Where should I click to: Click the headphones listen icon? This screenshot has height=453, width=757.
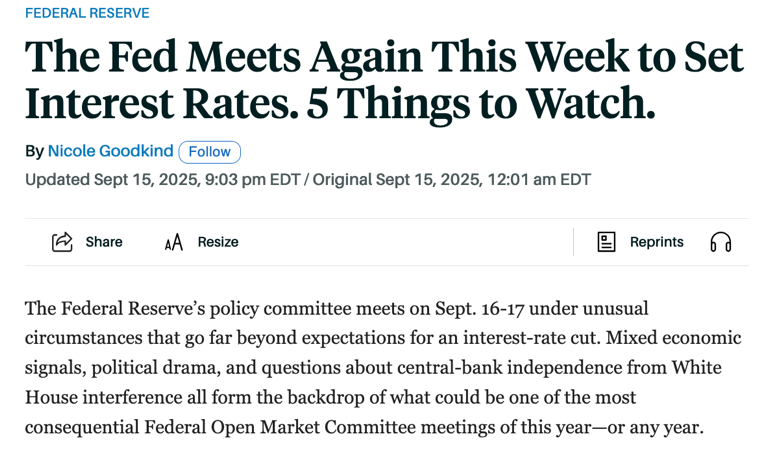(720, 242)
